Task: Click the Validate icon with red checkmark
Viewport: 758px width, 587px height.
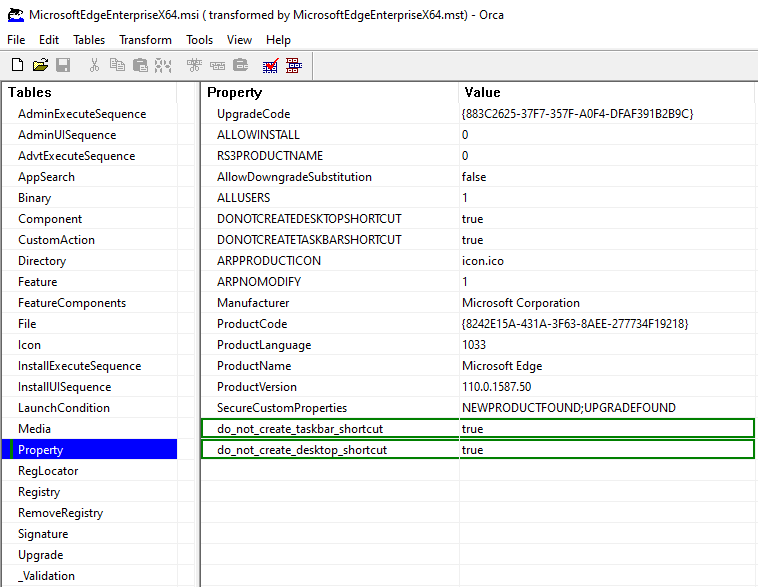Action: 270,65
